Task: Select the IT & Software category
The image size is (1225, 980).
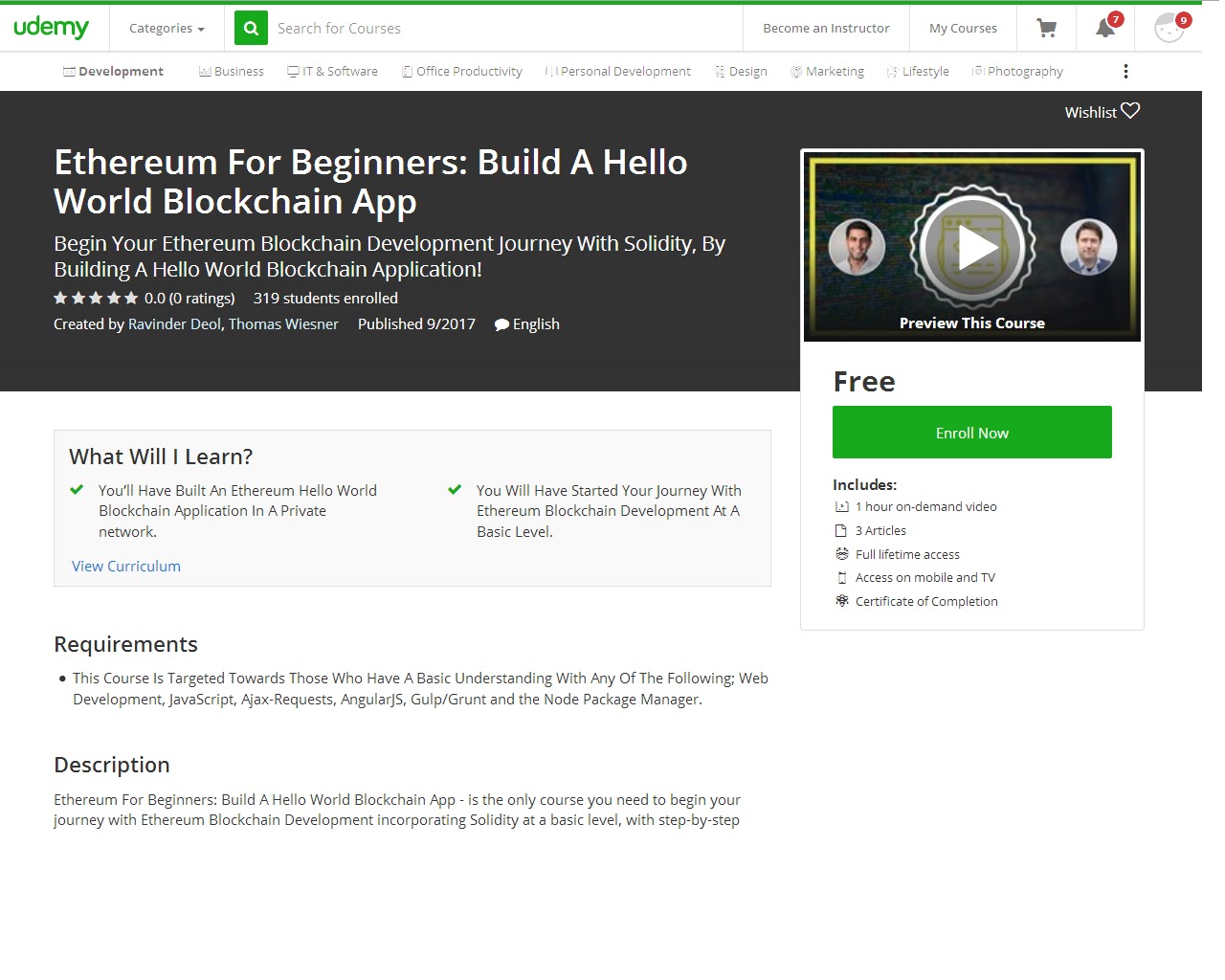Action: 332,72
